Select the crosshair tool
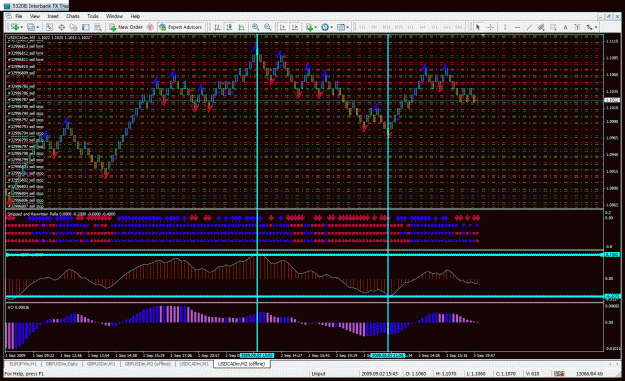 click(490, 27)
